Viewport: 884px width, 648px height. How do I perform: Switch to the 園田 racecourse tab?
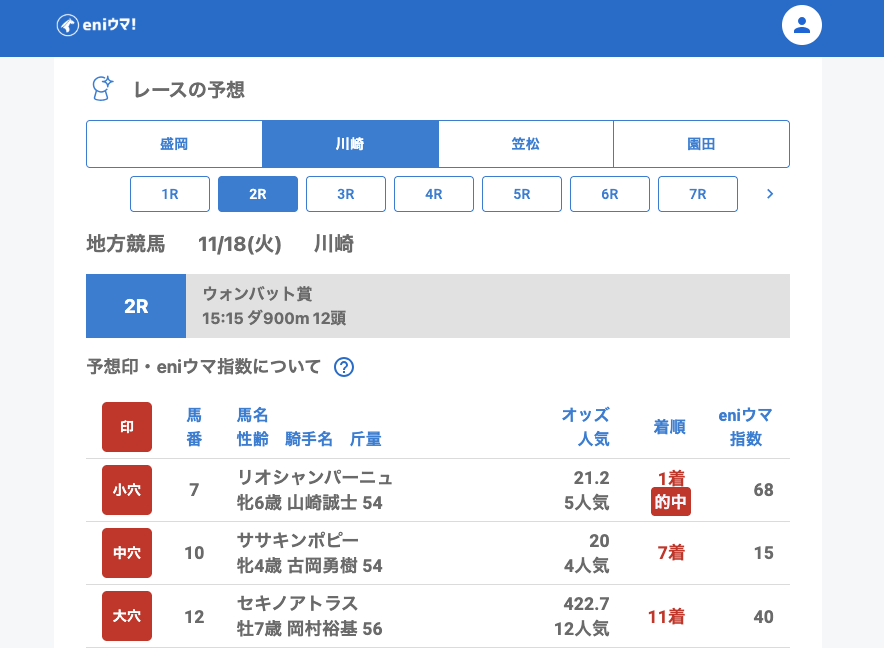pos(701,144)
